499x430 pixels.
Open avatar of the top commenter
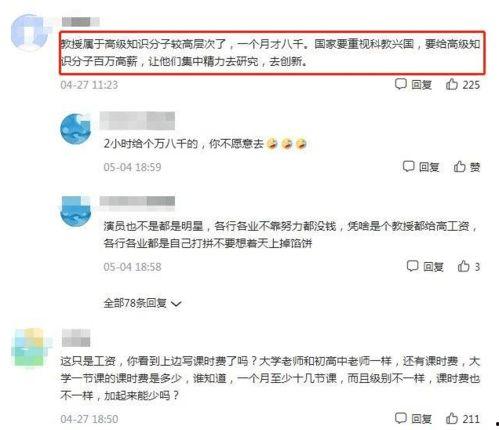point(29,33)
